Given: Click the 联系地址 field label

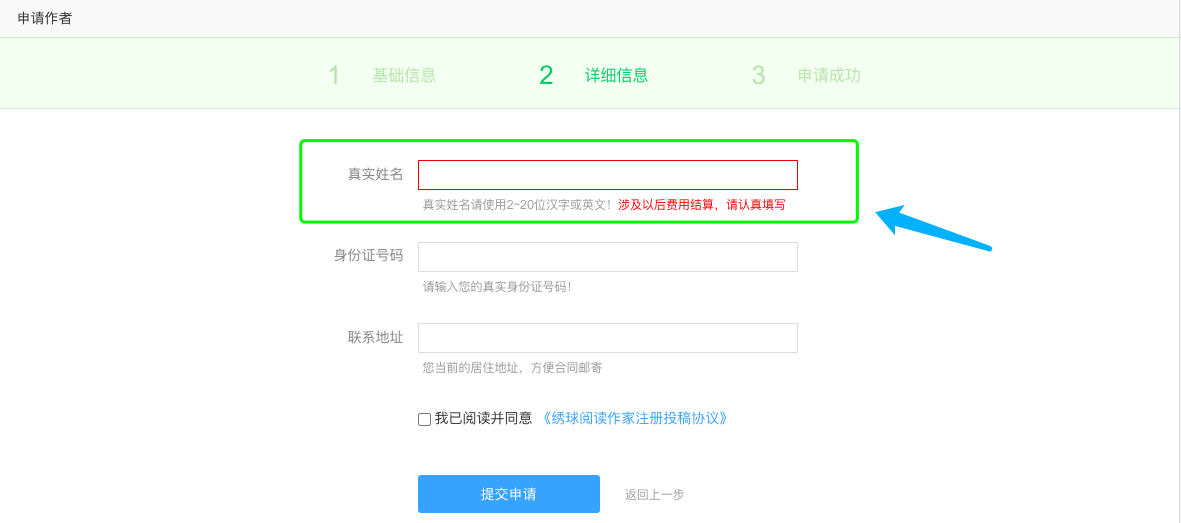Looking at the screenshot, I should point(375,337).
